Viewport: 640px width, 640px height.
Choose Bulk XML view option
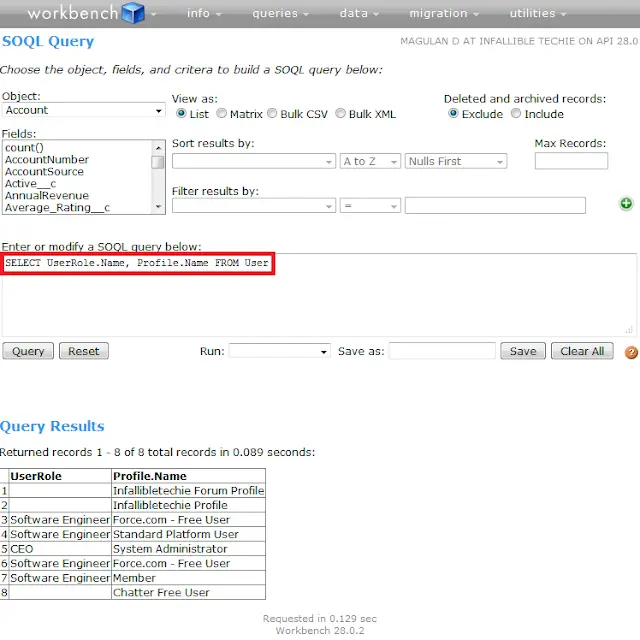(x=340, y=113)
